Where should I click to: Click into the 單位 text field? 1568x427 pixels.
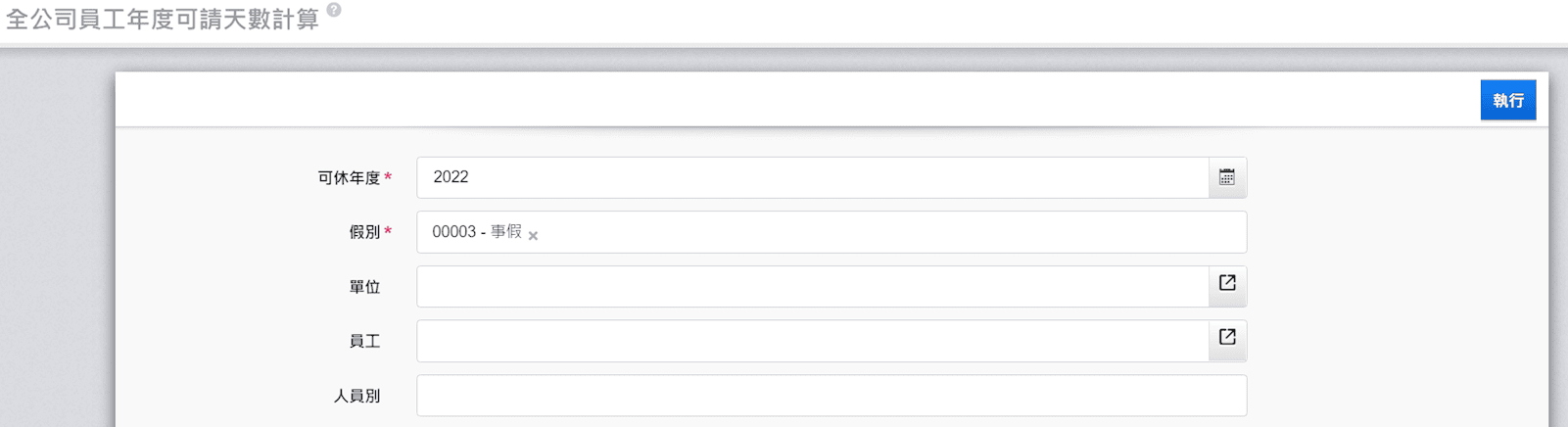point(813,286)
